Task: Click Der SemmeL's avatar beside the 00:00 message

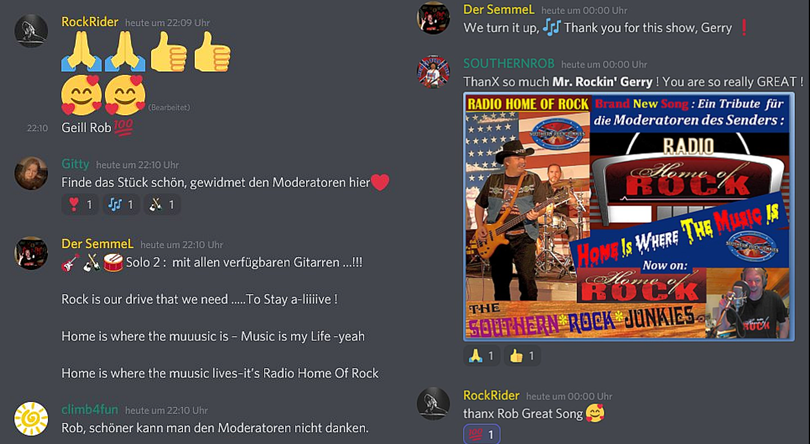Action: (433, 18)
